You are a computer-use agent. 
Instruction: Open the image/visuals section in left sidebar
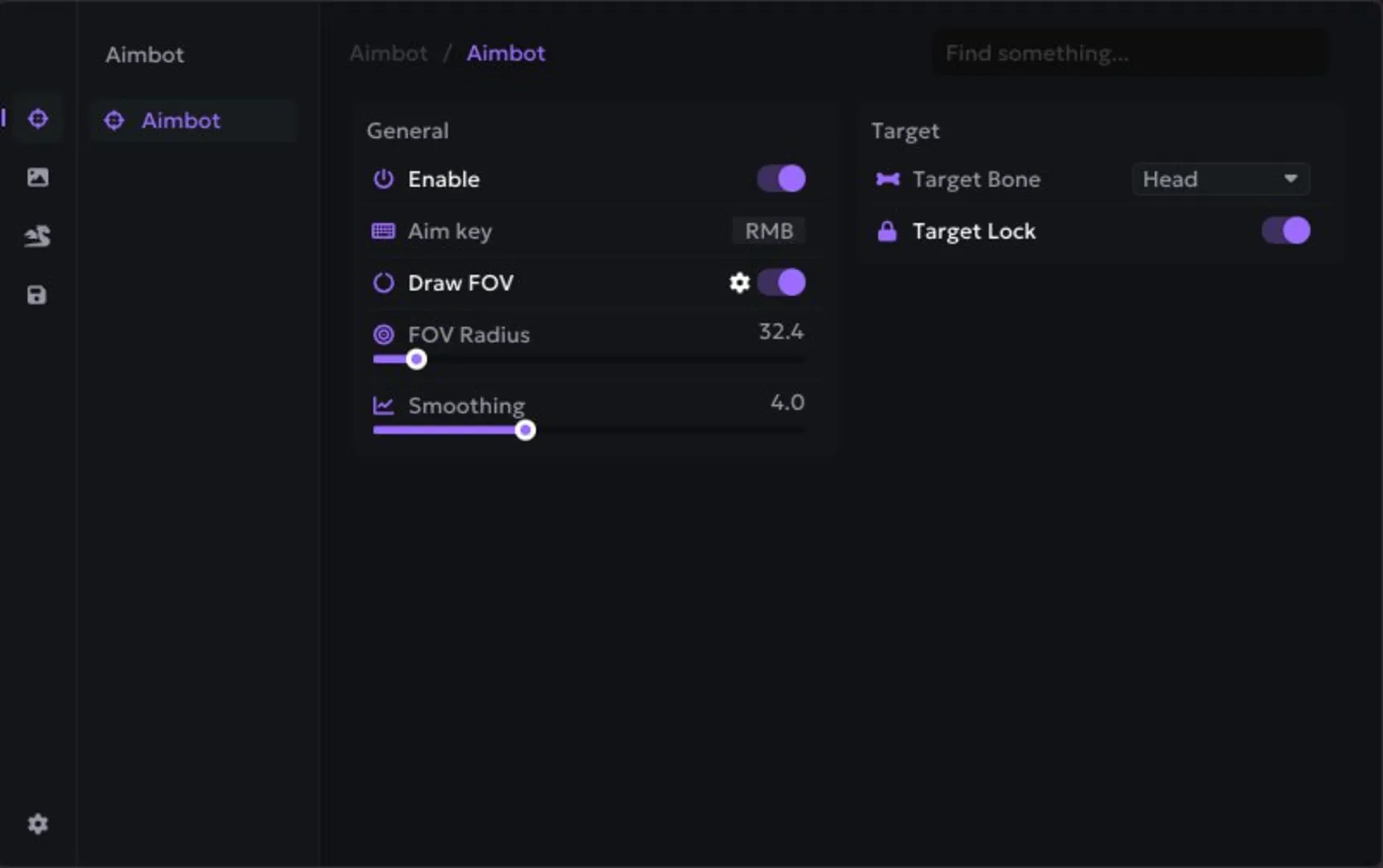coord(38,178)
